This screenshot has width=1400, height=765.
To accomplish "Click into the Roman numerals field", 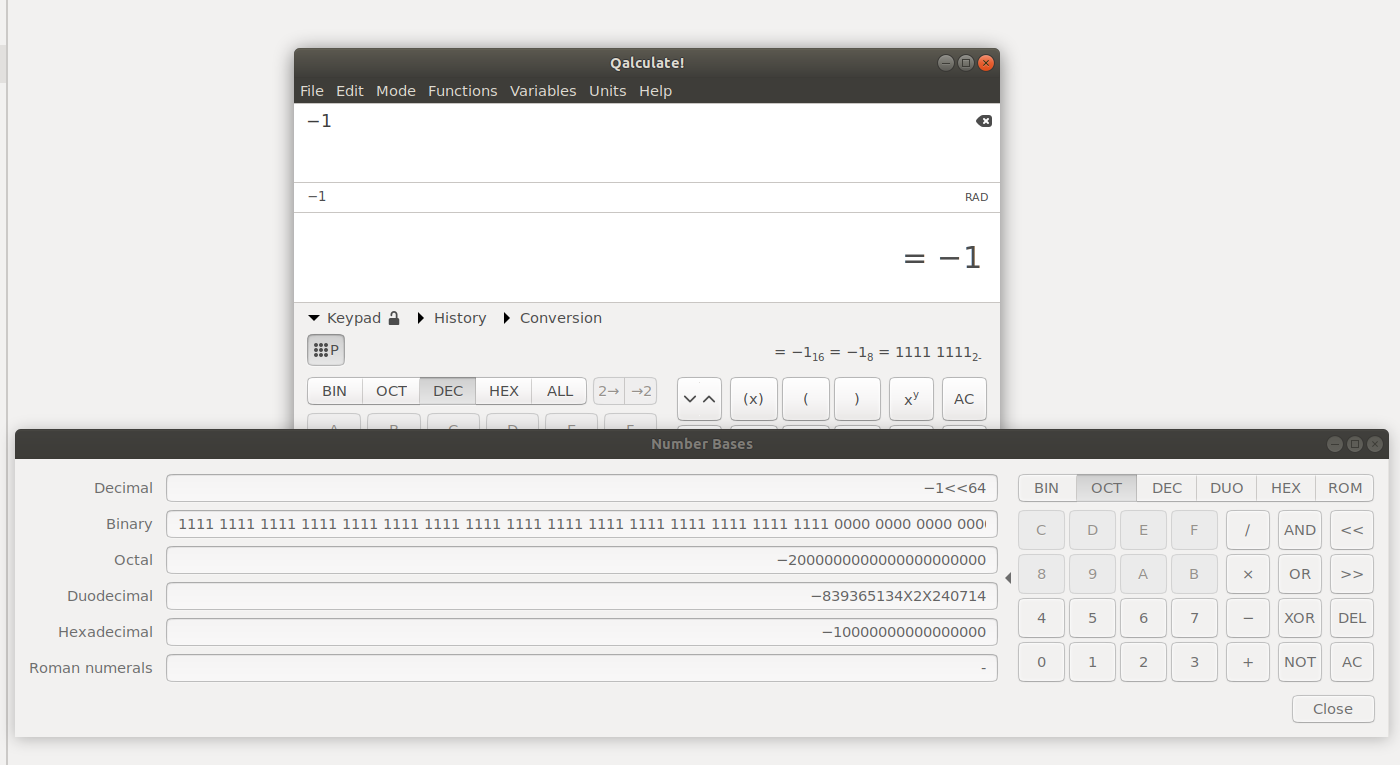I will pyautogui.click(x=582, y=668).
